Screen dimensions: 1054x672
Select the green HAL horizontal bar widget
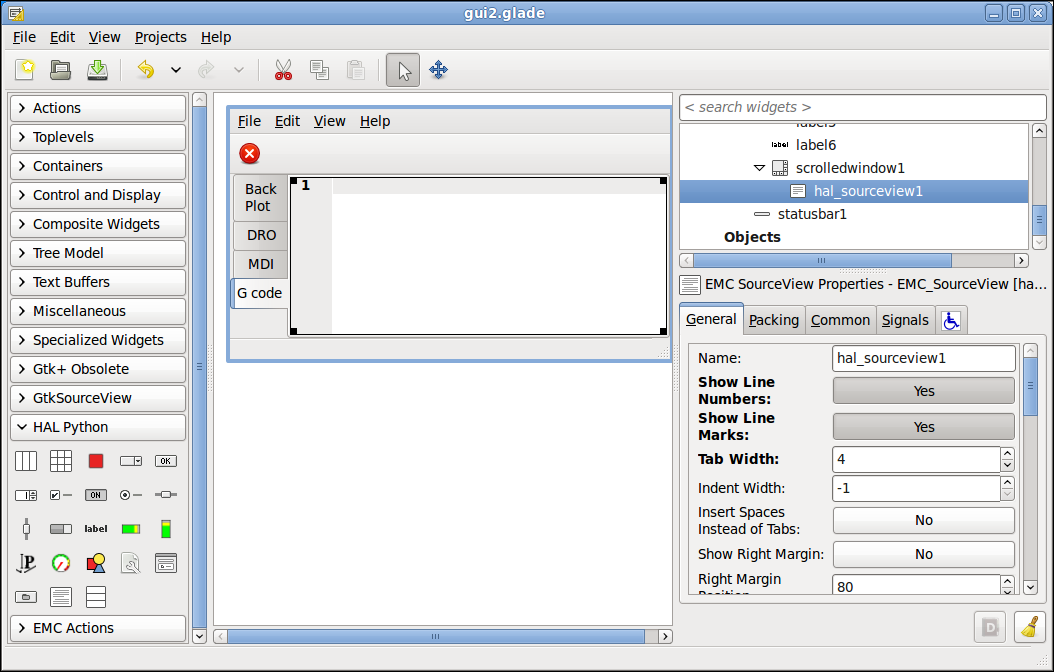click(131, 529)
